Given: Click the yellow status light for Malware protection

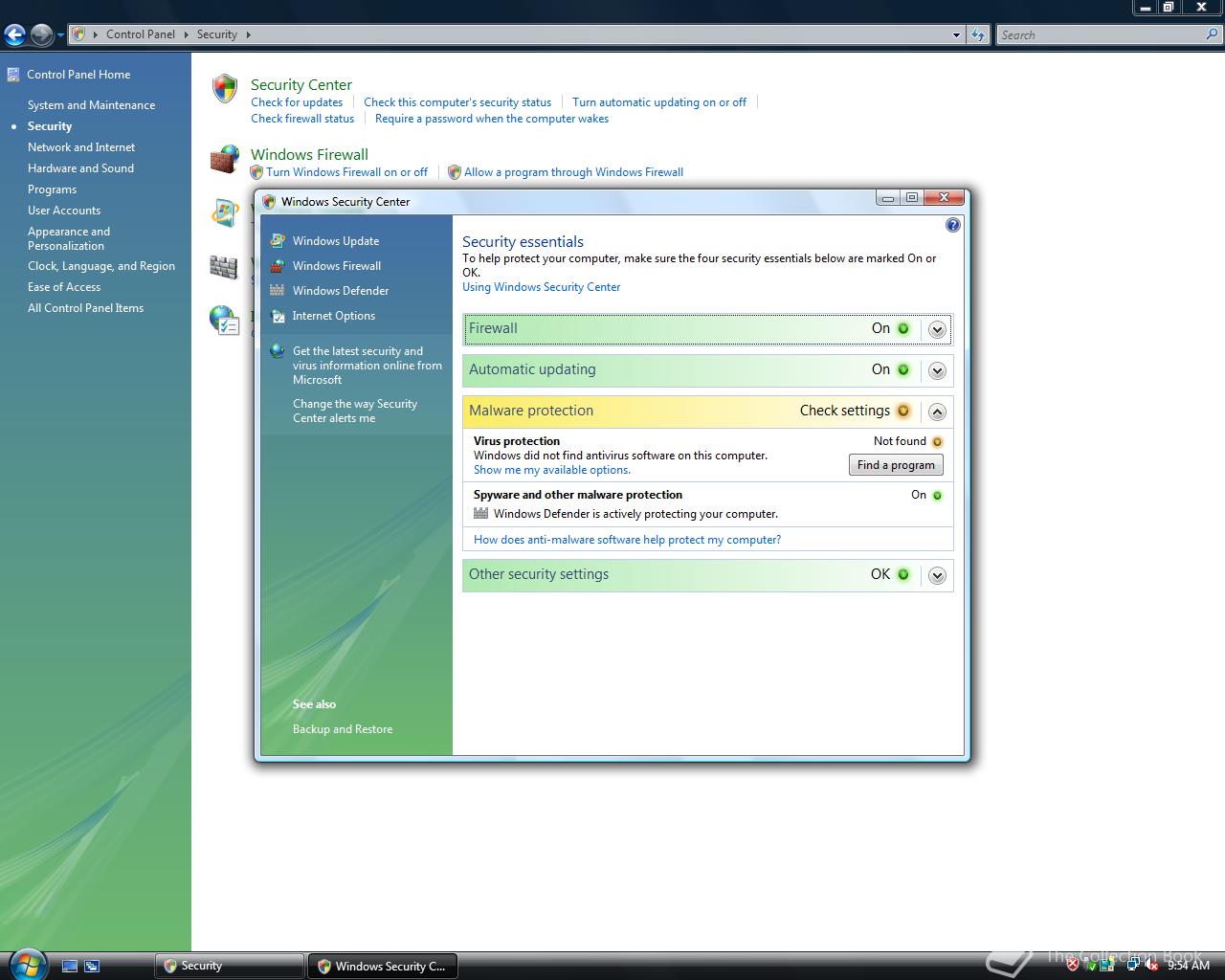Looking at the screenshot, I should point(903,412).
